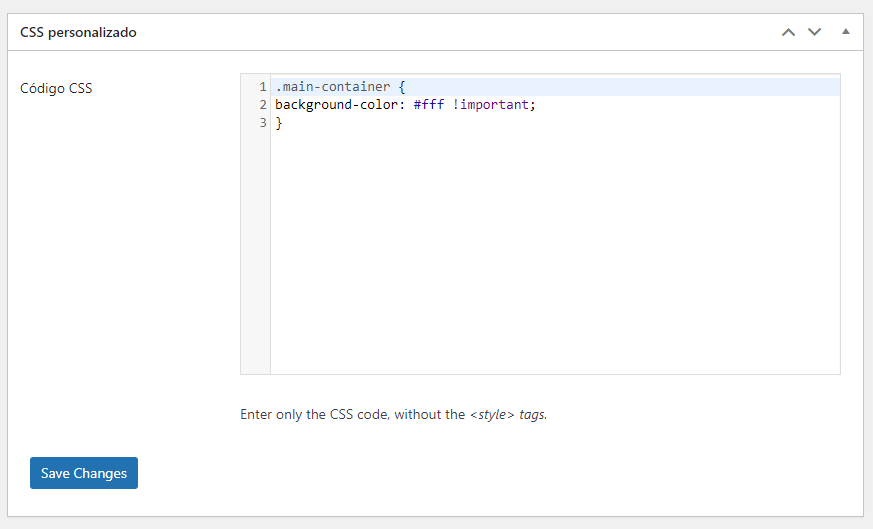Click line number 1 in the gutter
The image size is (873, 529).
coord(263,87)
